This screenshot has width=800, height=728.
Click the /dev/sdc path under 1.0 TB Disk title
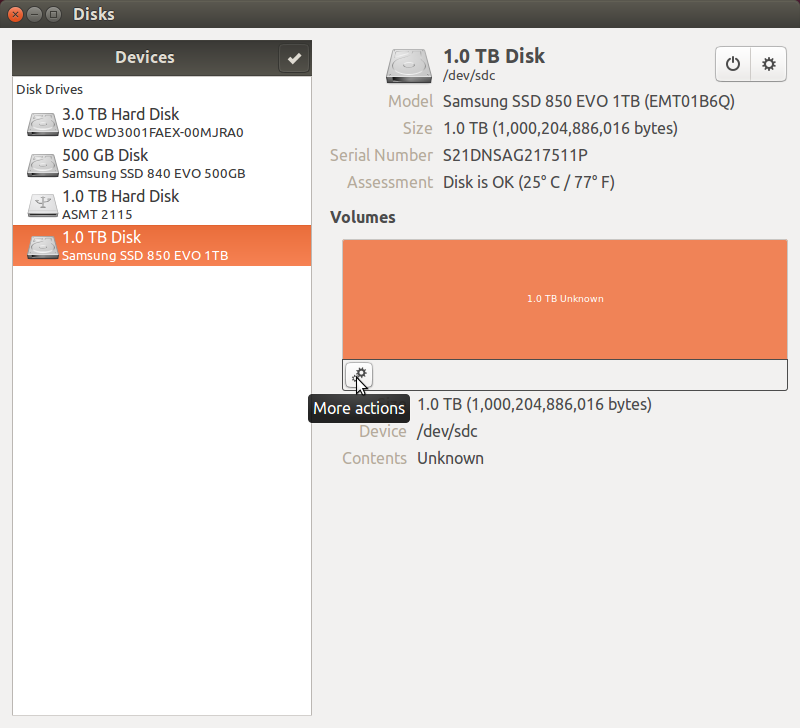[469, 76]
